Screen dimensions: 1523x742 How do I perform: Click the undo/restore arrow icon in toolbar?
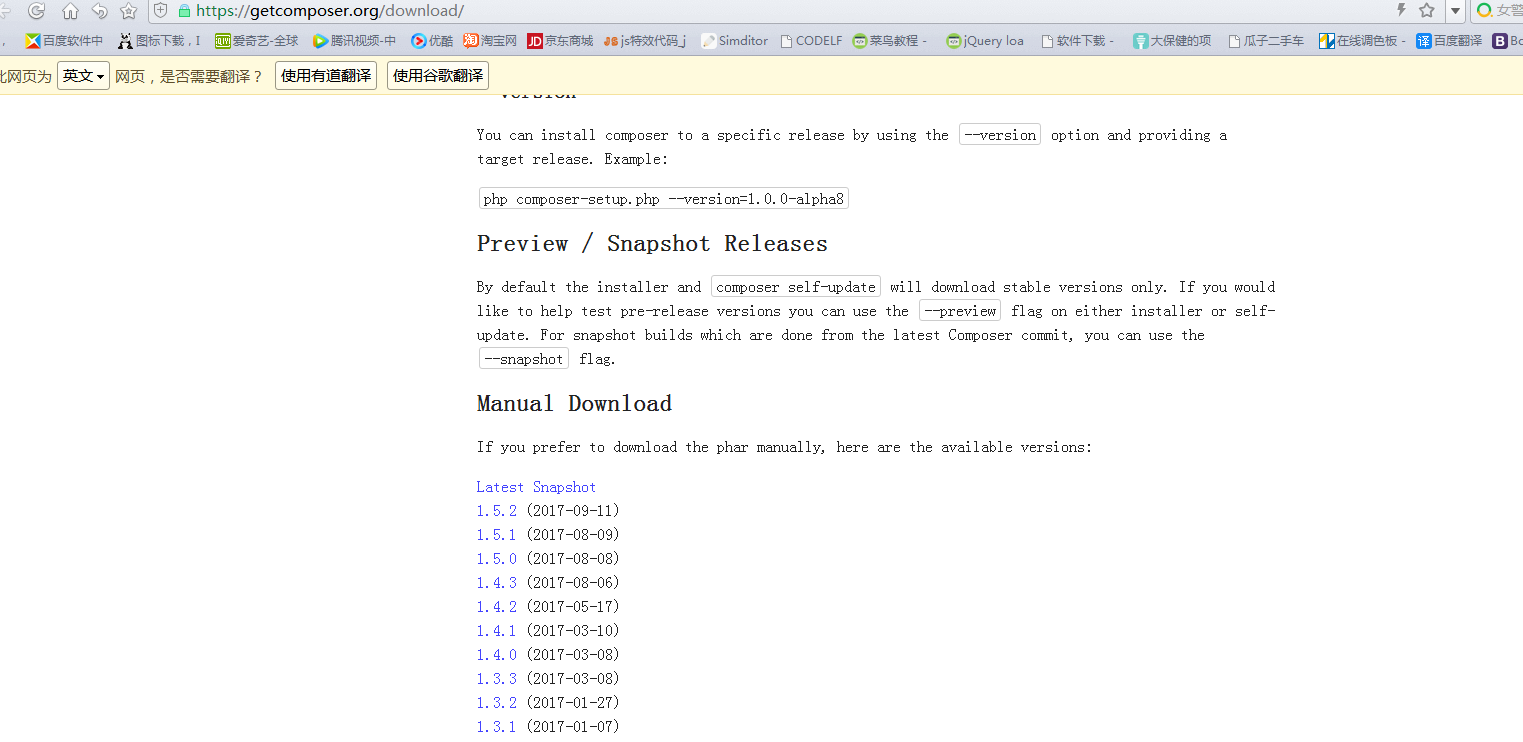pyautogui.click(x=99, y=11)
